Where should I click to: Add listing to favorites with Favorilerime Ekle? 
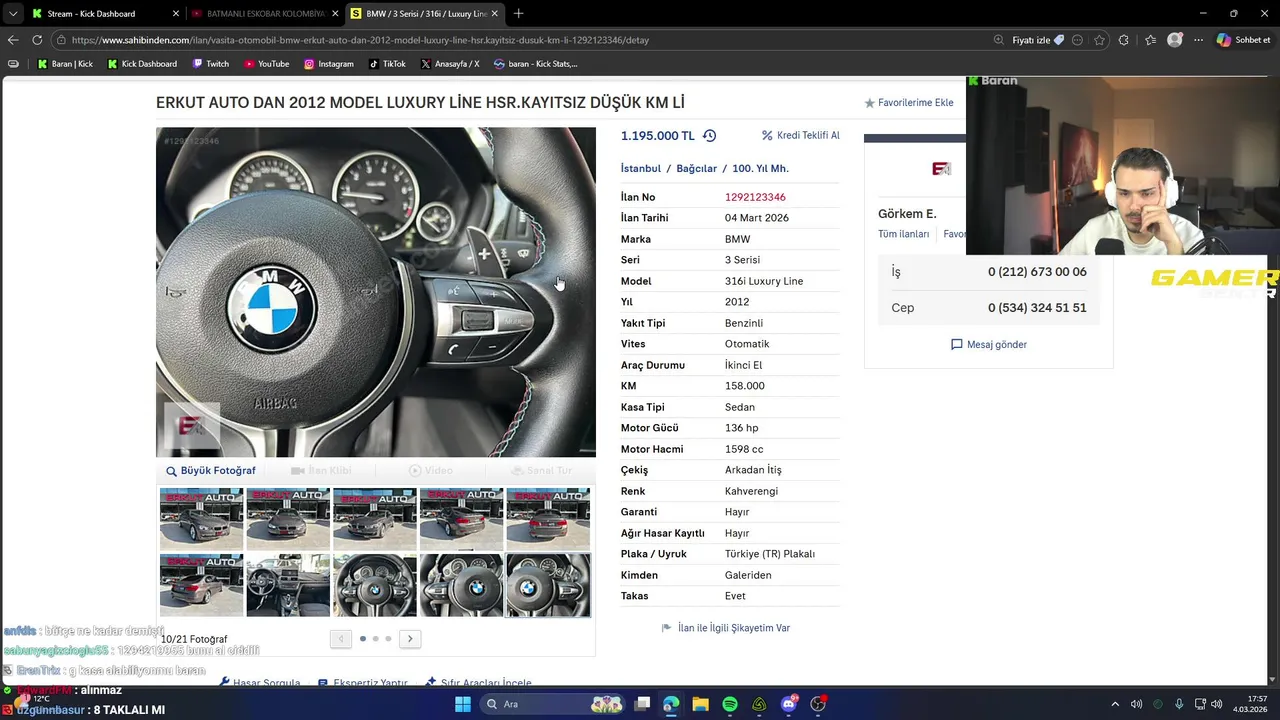click(909, 103)
